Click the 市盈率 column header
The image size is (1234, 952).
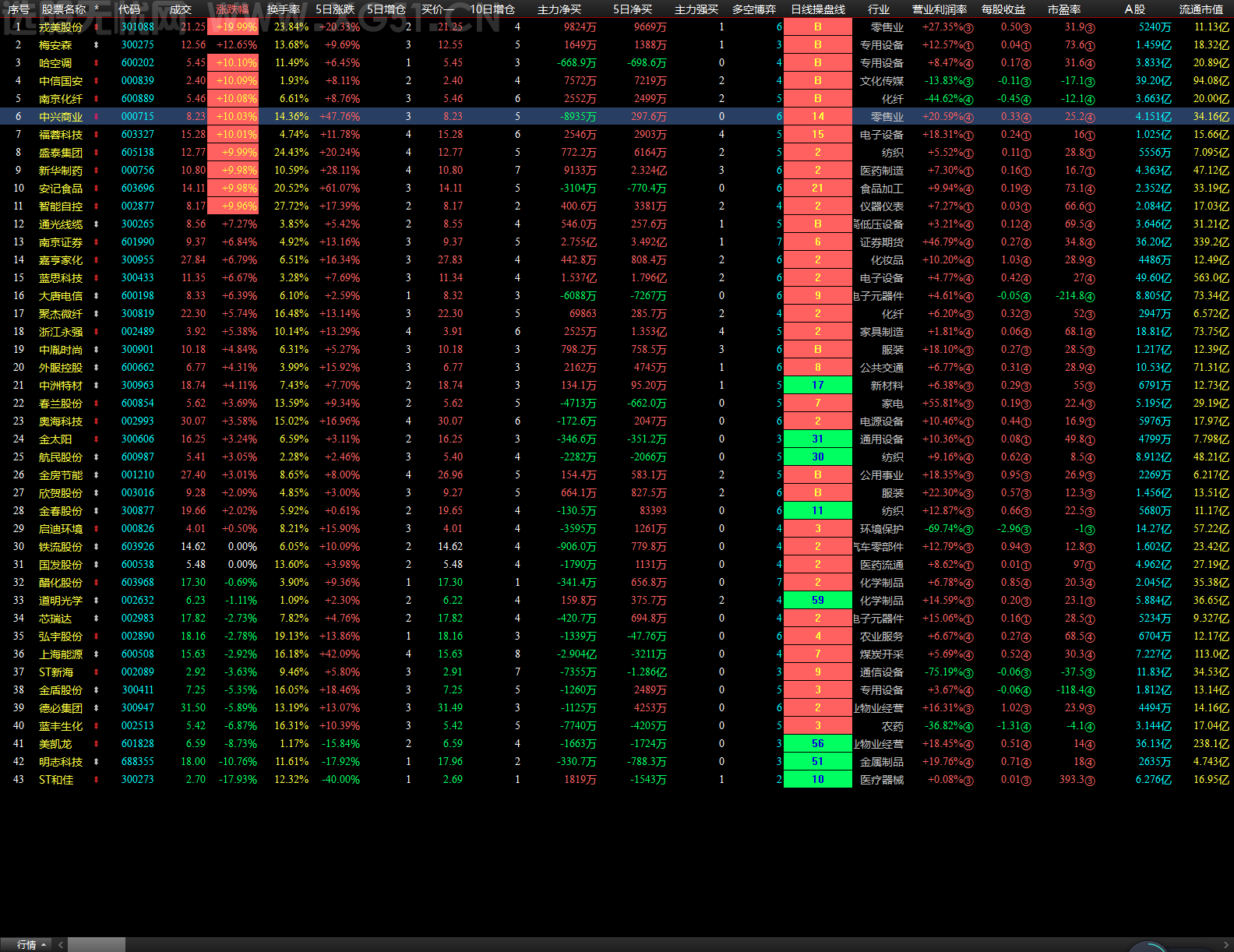pyautogui.click(x=1064, y=9)
